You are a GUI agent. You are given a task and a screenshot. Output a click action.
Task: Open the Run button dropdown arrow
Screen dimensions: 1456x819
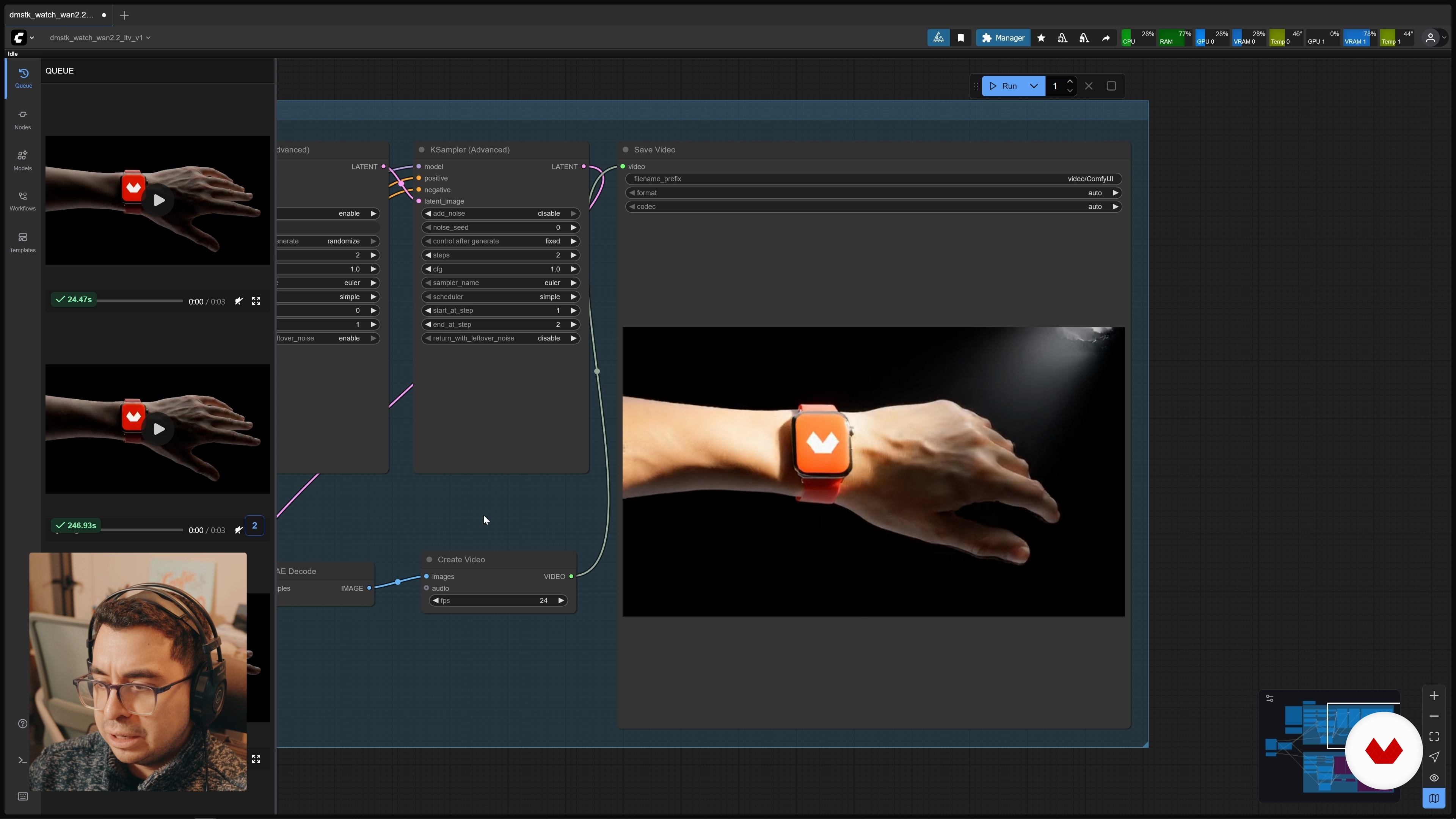(x=1034, y=86)
